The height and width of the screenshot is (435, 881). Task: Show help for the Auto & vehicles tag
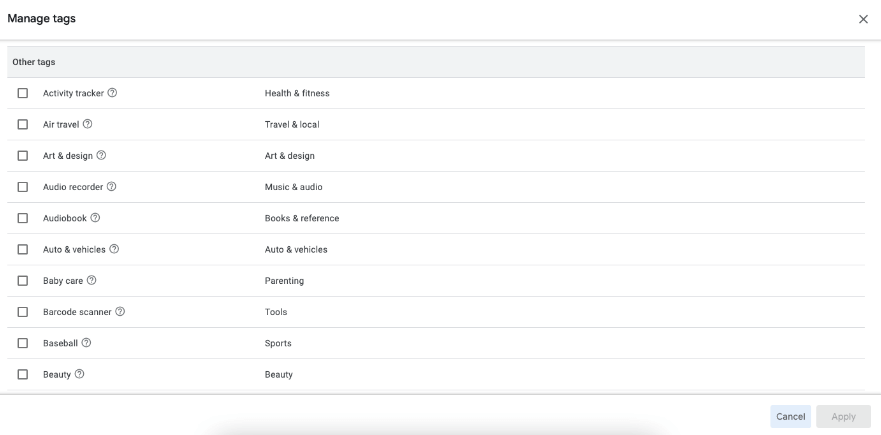pos(114,249)
